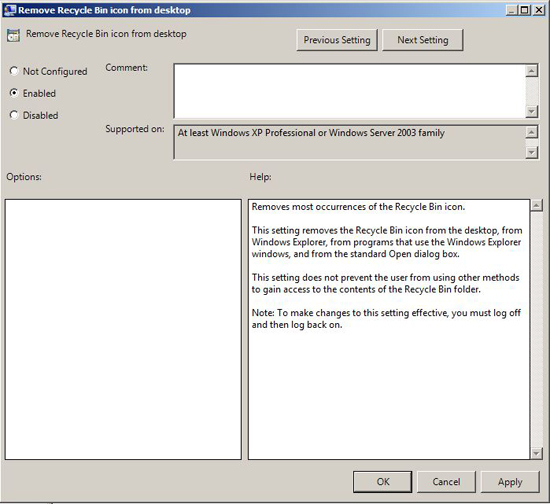Go to Previous Setting
Screen dimensions: 550x504
pos(337,40)
